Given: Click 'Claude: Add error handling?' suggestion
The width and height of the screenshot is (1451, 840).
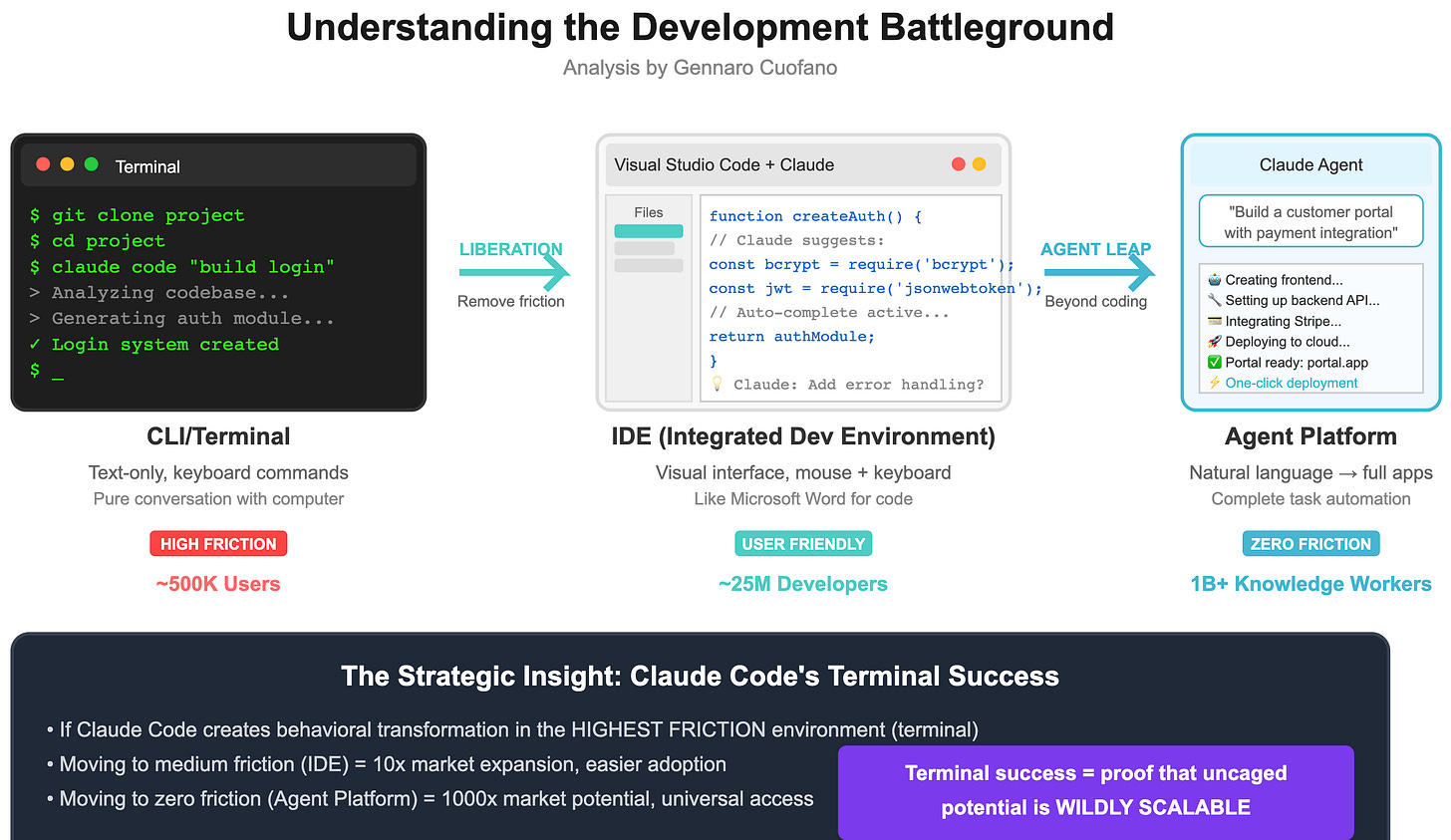Looking at the screenshot, I should 858,384.
